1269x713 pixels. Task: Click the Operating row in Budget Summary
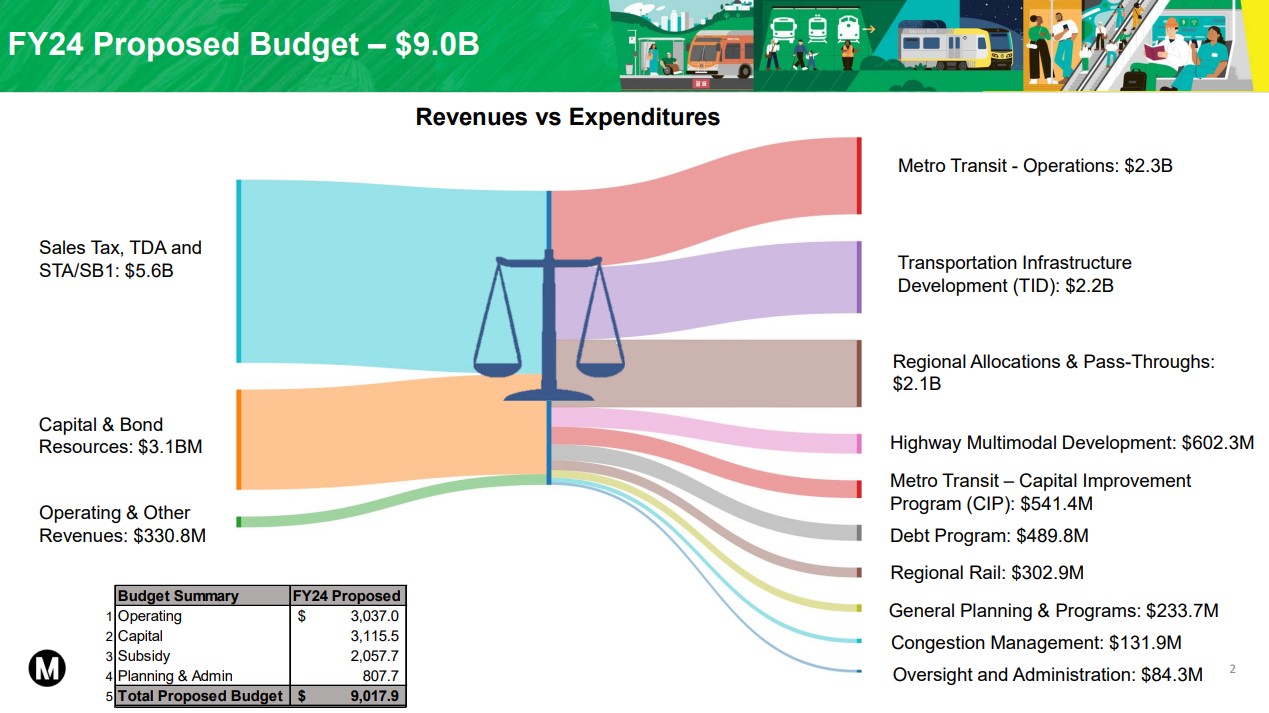[260, 616]
